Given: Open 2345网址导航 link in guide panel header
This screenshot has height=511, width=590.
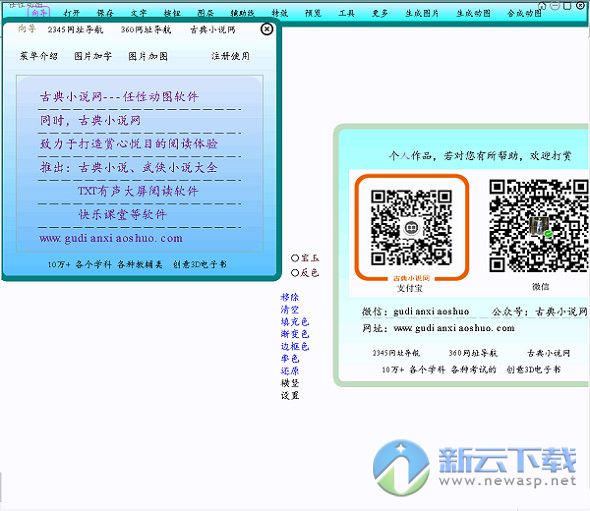Looking at the screenshot, I should (75, 29).
